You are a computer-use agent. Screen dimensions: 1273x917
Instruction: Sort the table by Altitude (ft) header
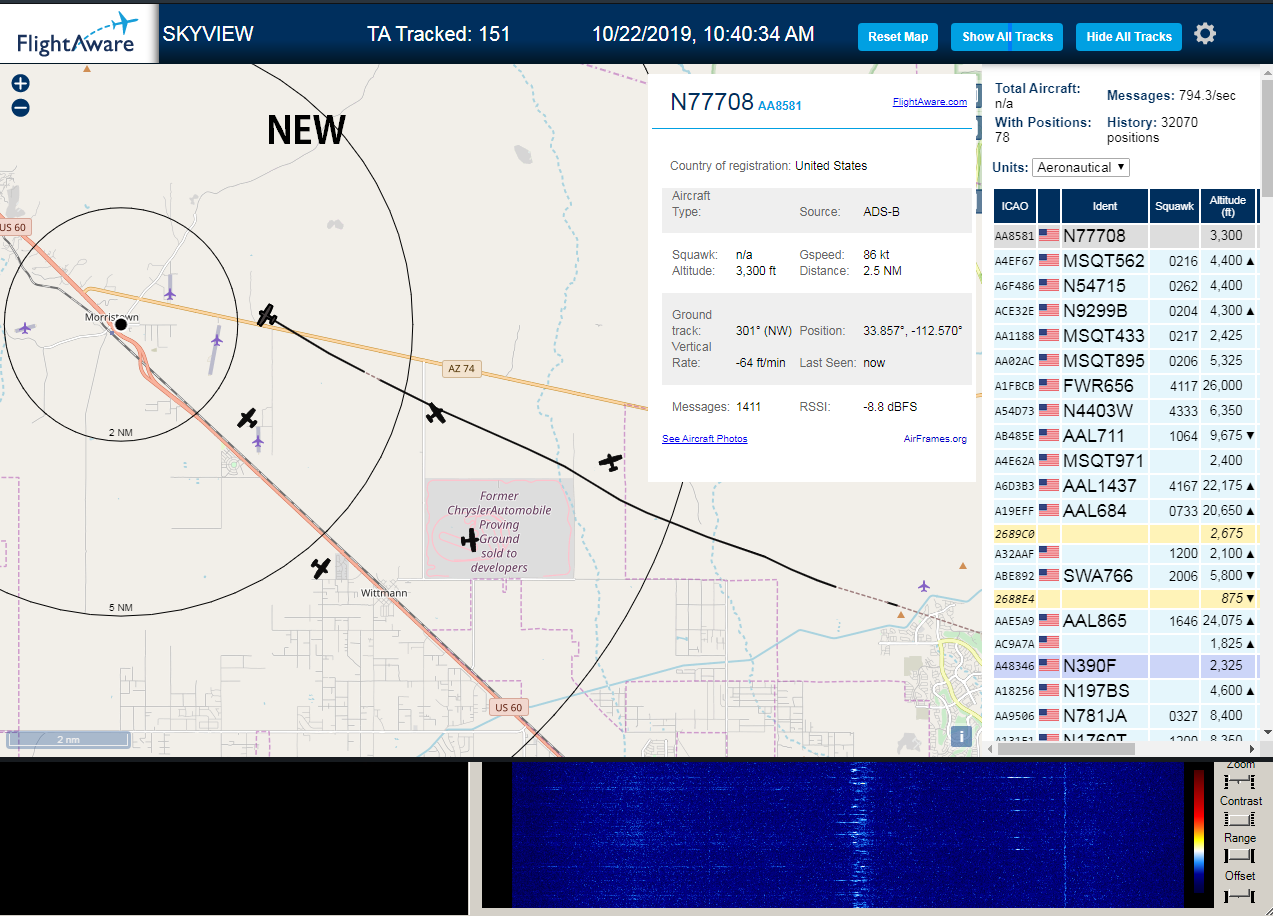click(x=1227, y=206)
